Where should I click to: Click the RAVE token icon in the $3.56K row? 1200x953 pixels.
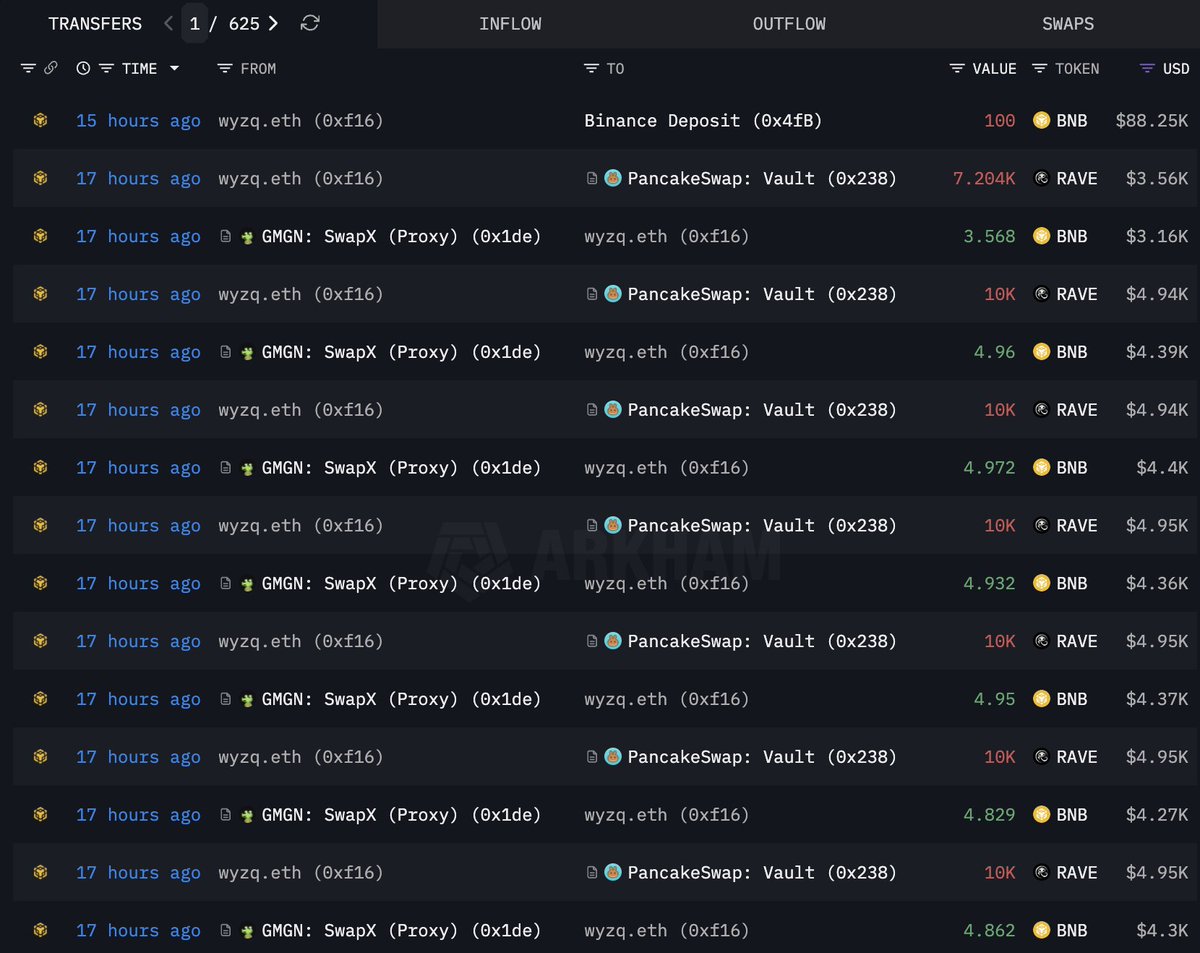coord(1041,178)
